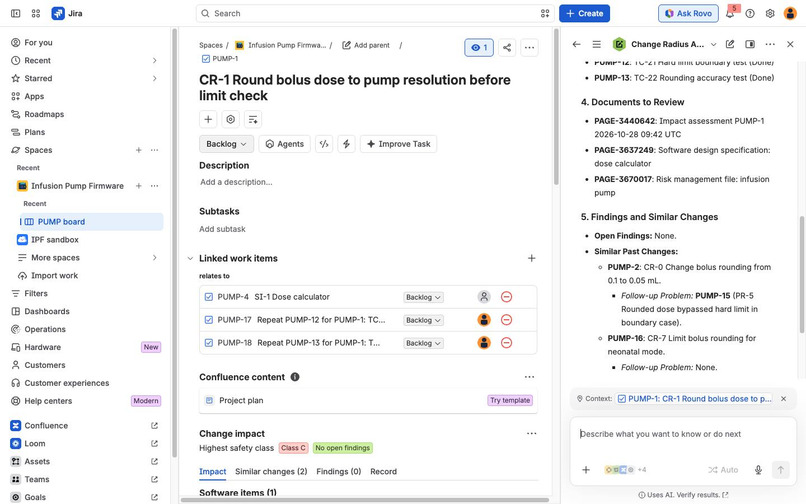Image resolution: width=806 pixels, height=504 pixels.
Task: Switch the Rovo panel layout icon
Action: 750,44
